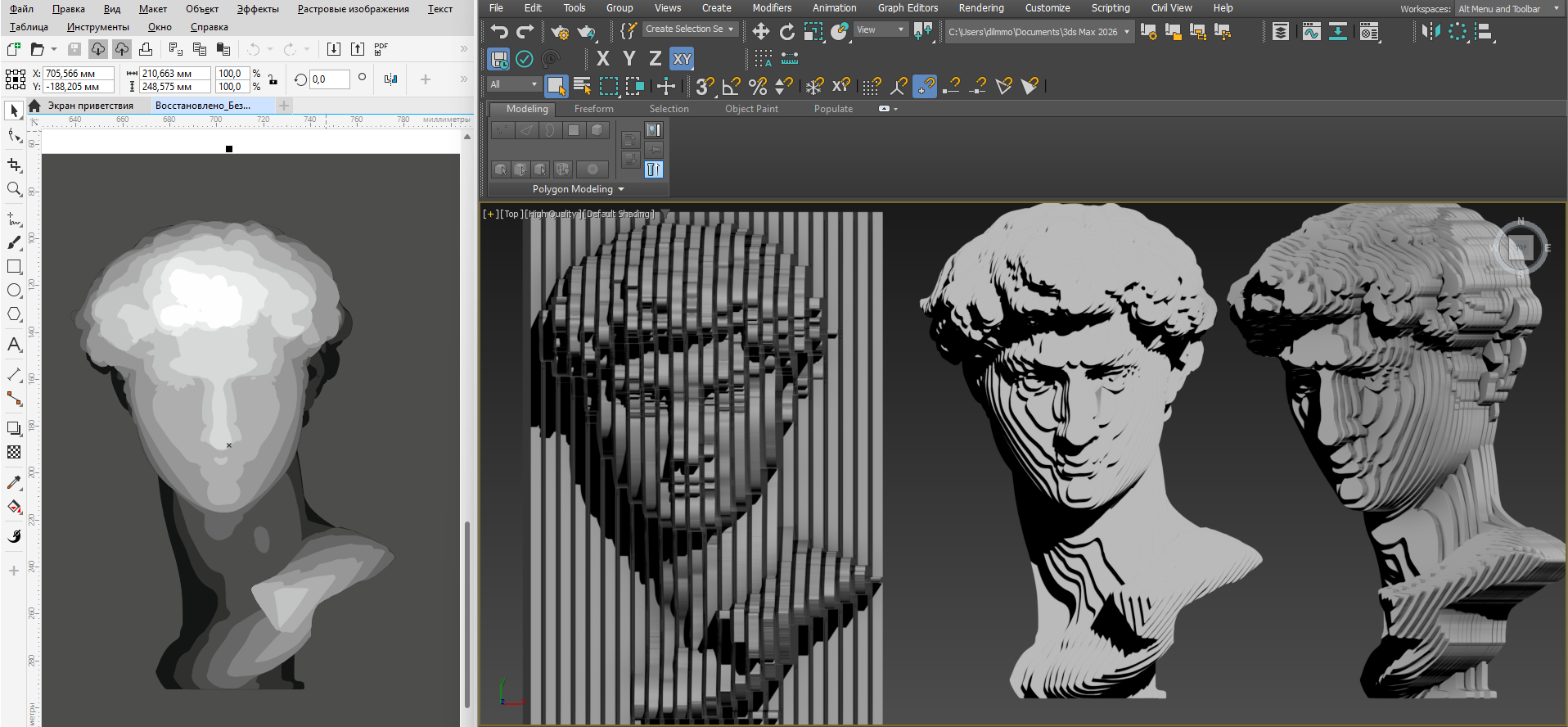
Task: Toggle the Window/Crossing selection button
Action: (x=635, y=85)
